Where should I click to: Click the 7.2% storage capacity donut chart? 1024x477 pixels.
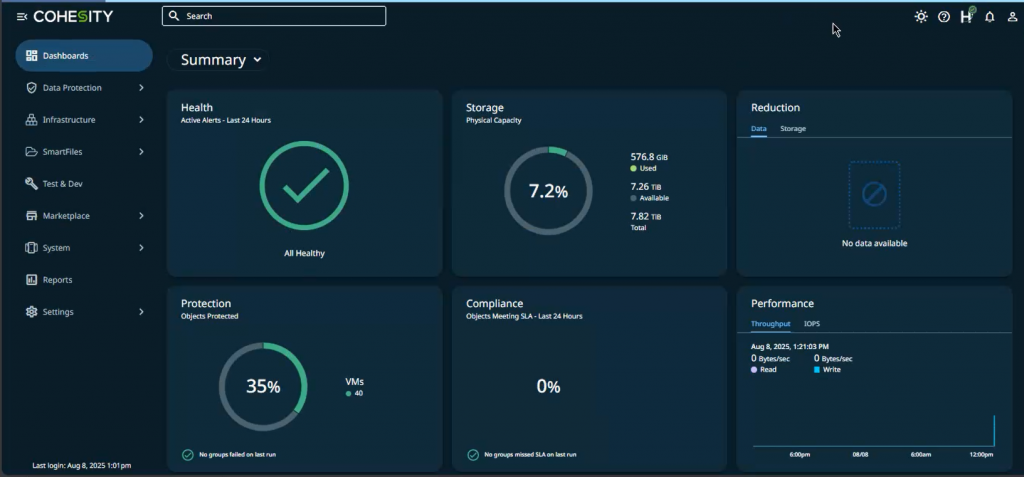[x=548, y=191]
